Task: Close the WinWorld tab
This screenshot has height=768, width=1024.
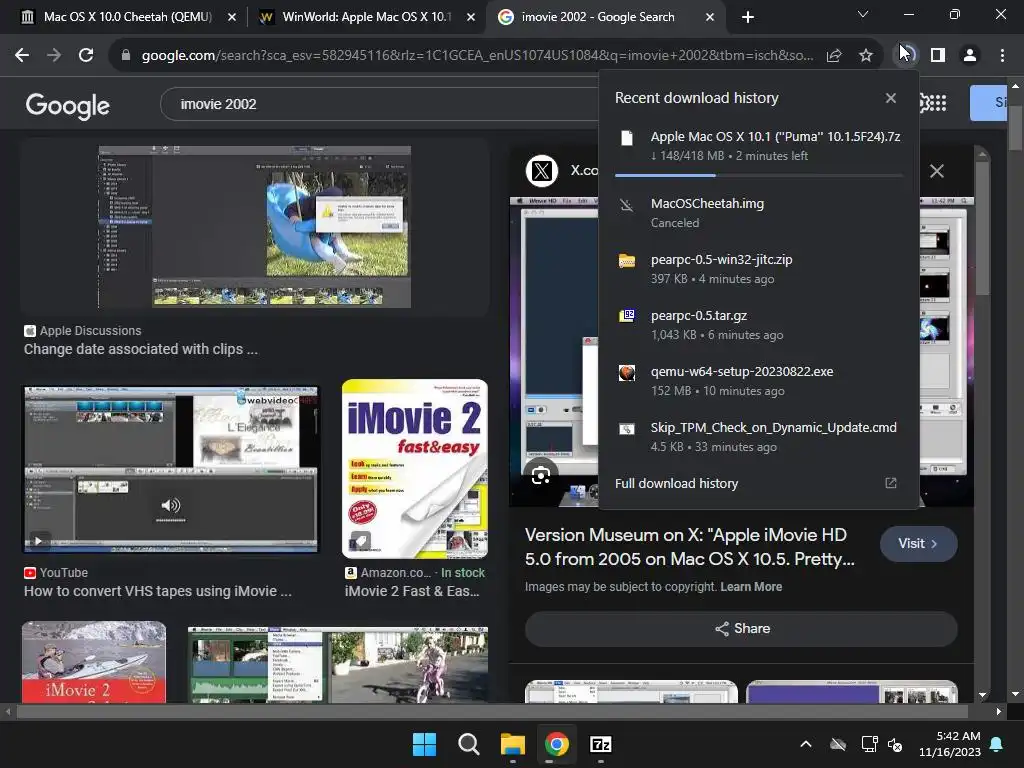Action: click(471, 17)
